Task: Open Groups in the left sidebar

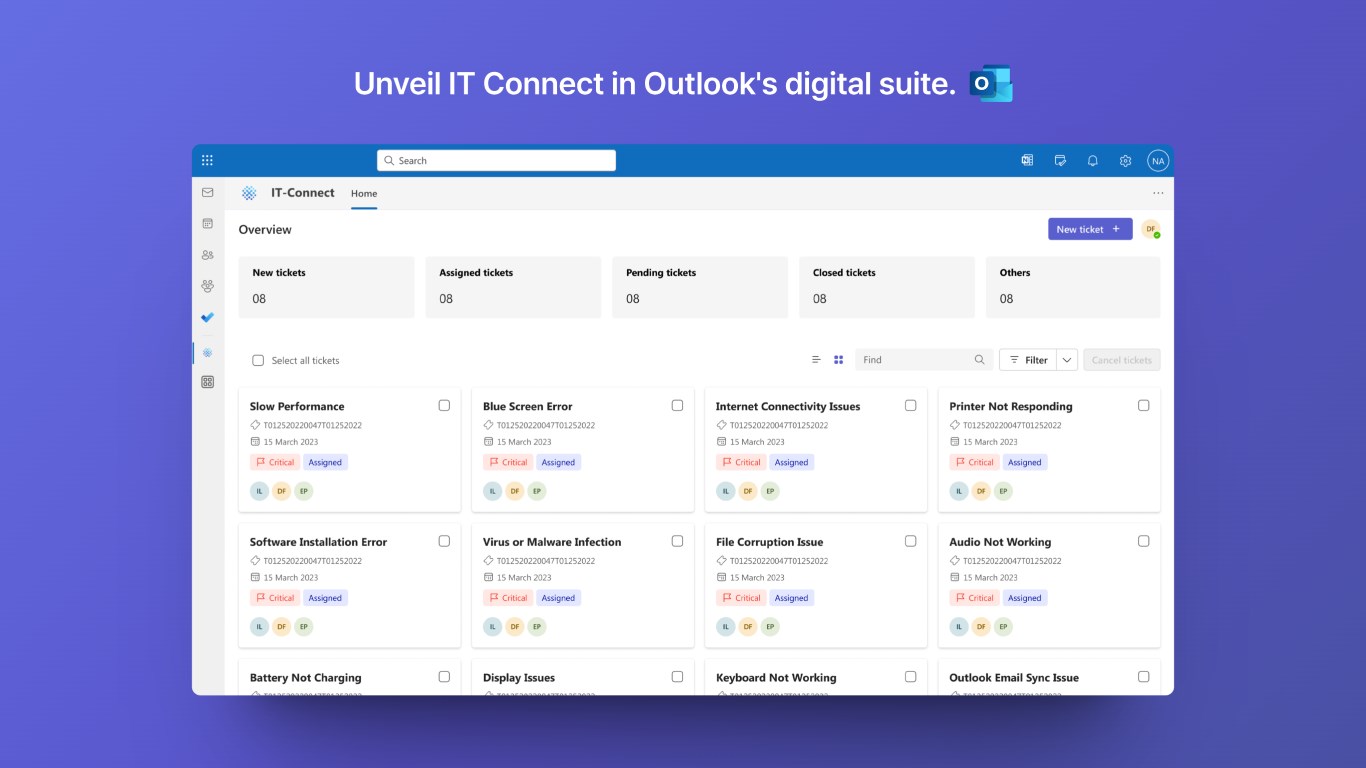Action: [x=207, y=286]
